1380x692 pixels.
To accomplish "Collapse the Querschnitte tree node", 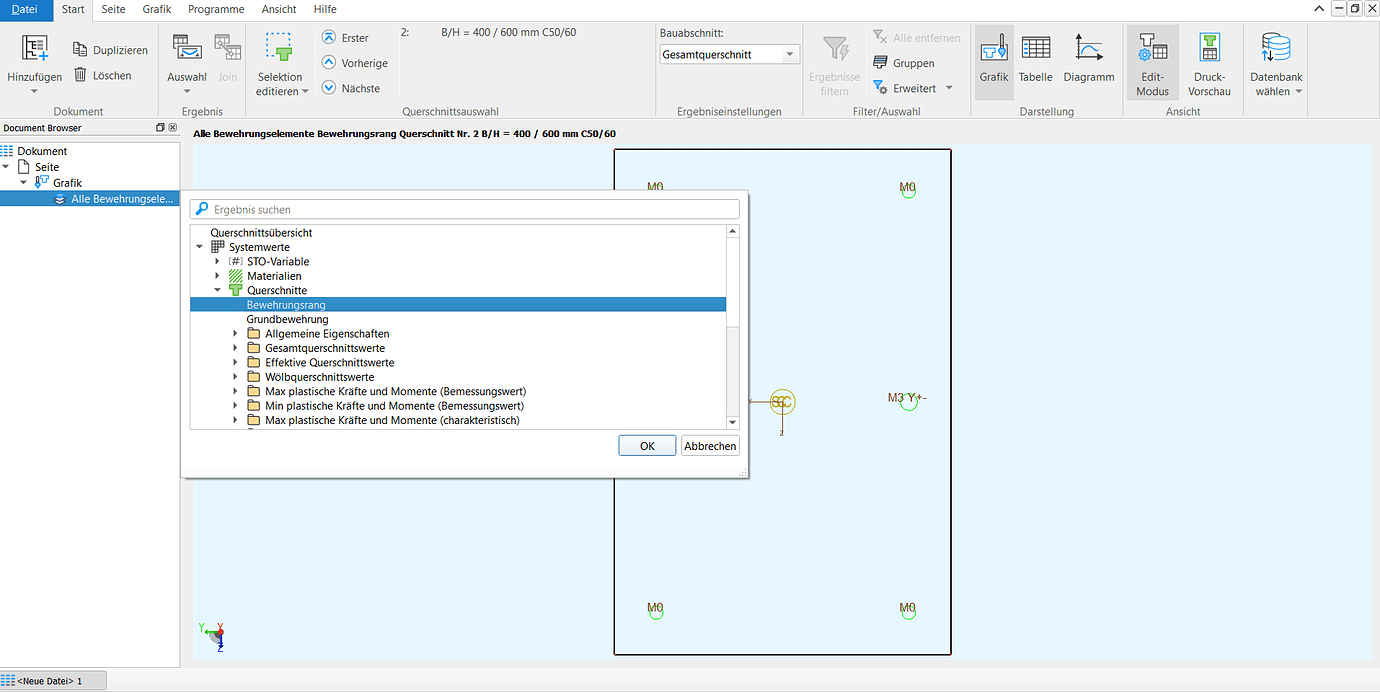I will (218, 291).
